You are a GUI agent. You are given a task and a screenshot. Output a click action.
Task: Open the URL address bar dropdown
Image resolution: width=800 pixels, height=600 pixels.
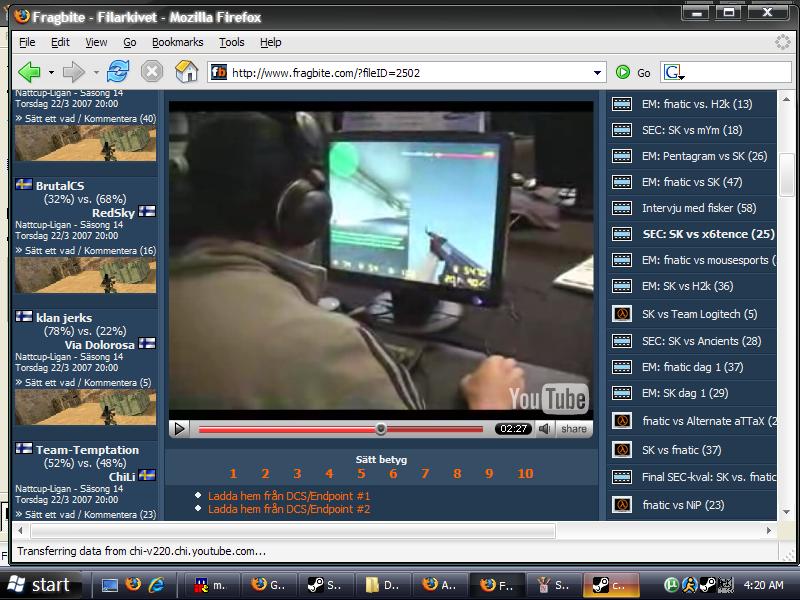pos(597,72)
